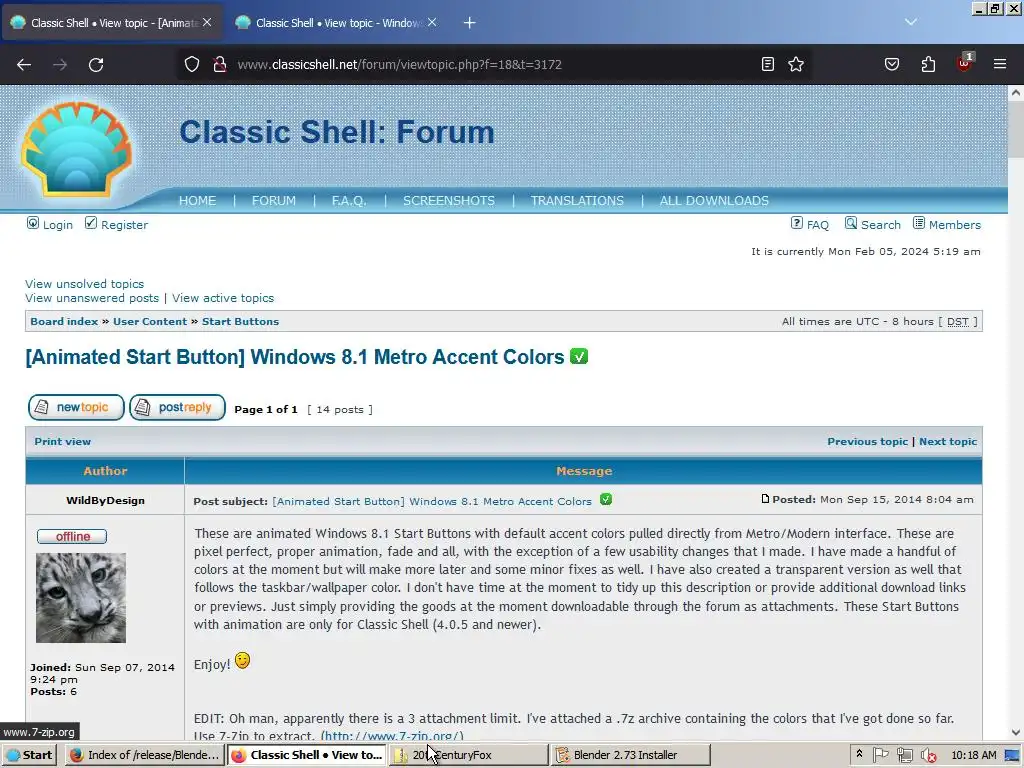Go to Previous topic
The image size is (1024, 768).
[x=867, y=441]
